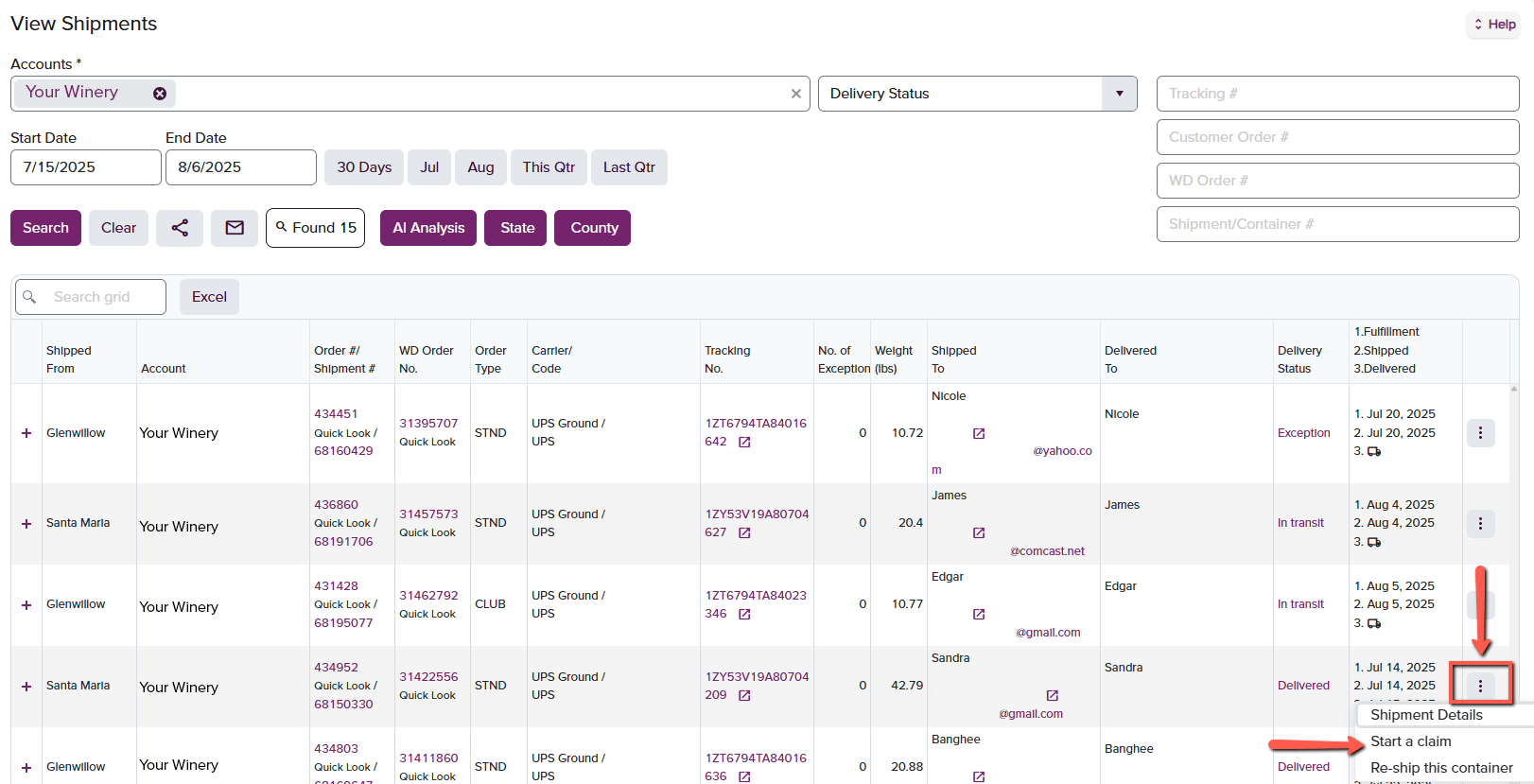Click the Tracking # input field
This screenshot has height=784, width=1534.
pos(1337,94)
